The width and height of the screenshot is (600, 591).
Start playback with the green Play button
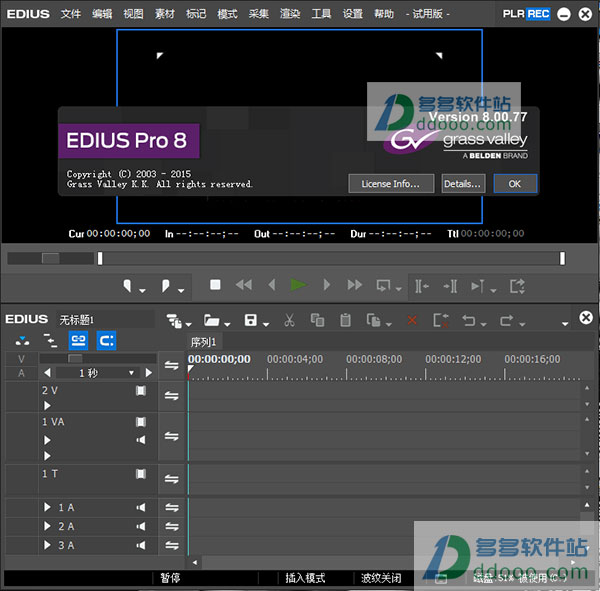coord(298,285)
